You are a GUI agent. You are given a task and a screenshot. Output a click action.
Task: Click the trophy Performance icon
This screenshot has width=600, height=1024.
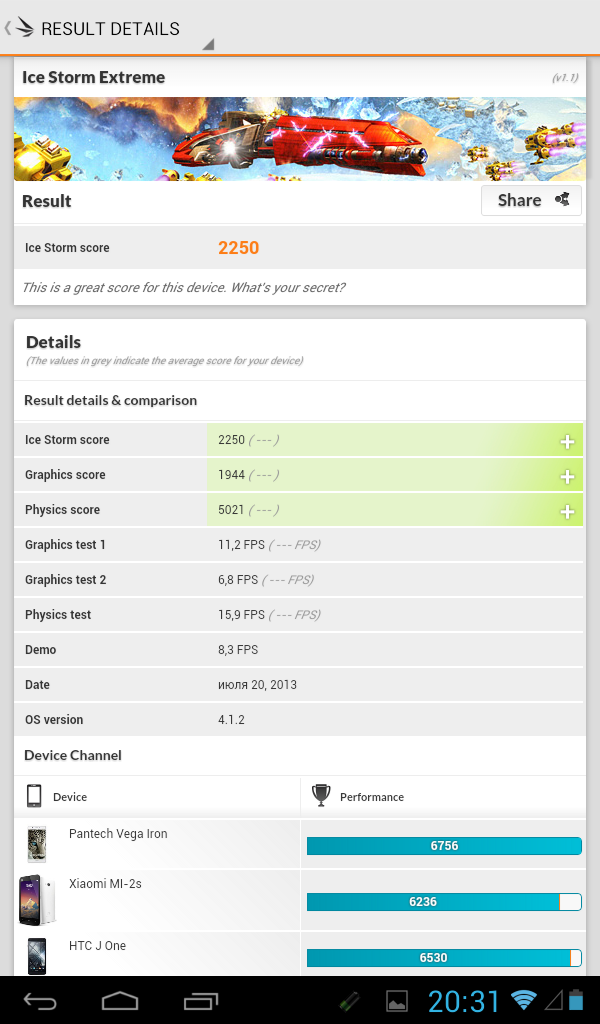tap(321, 795)
